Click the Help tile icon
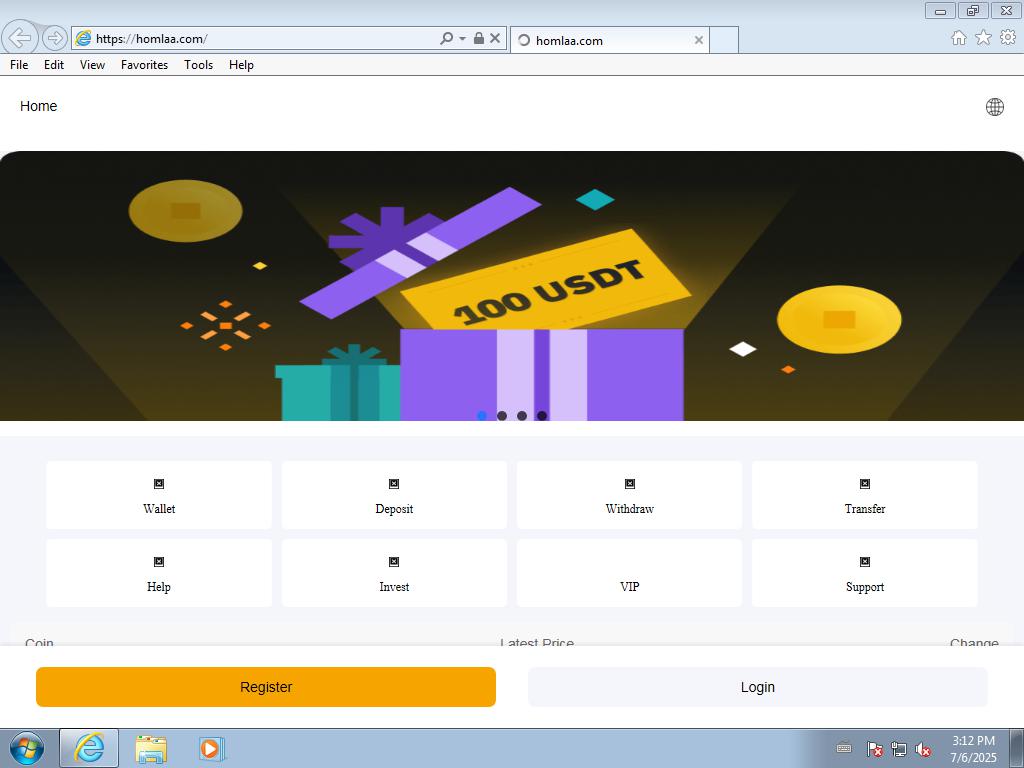Screen dimensions: 1024x768 [158, 562]
